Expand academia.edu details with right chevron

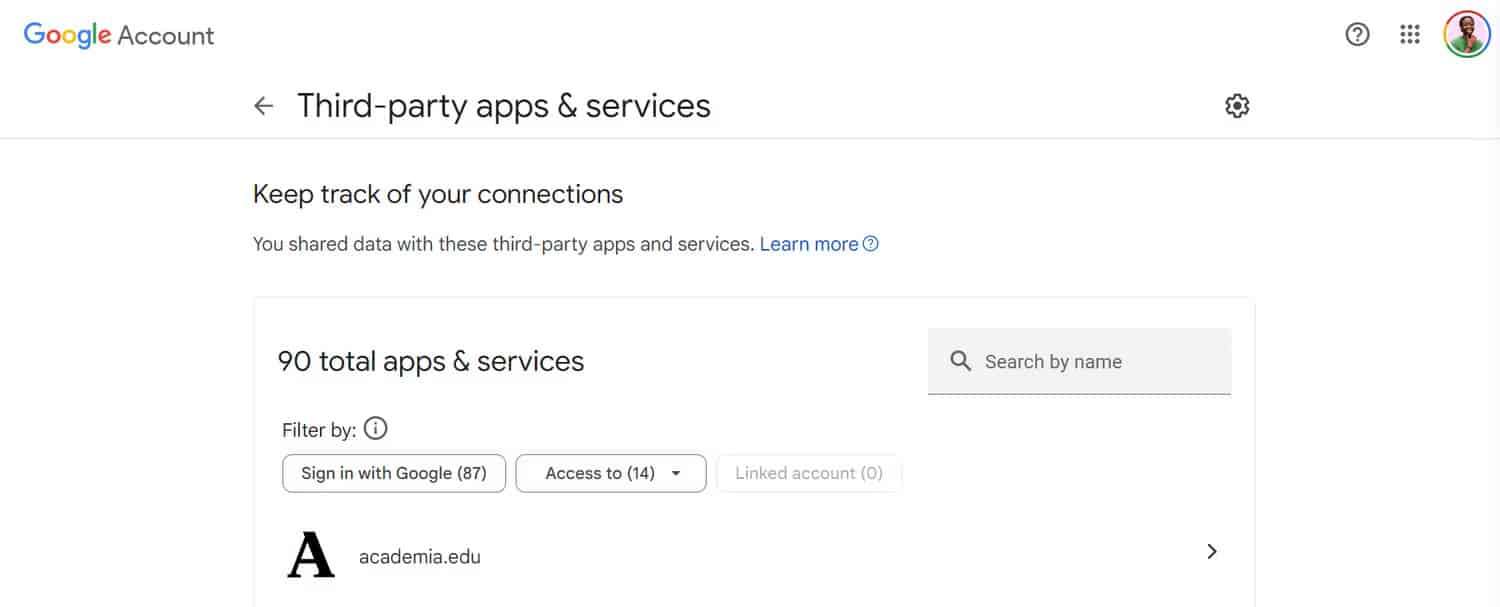[1211, 551]
